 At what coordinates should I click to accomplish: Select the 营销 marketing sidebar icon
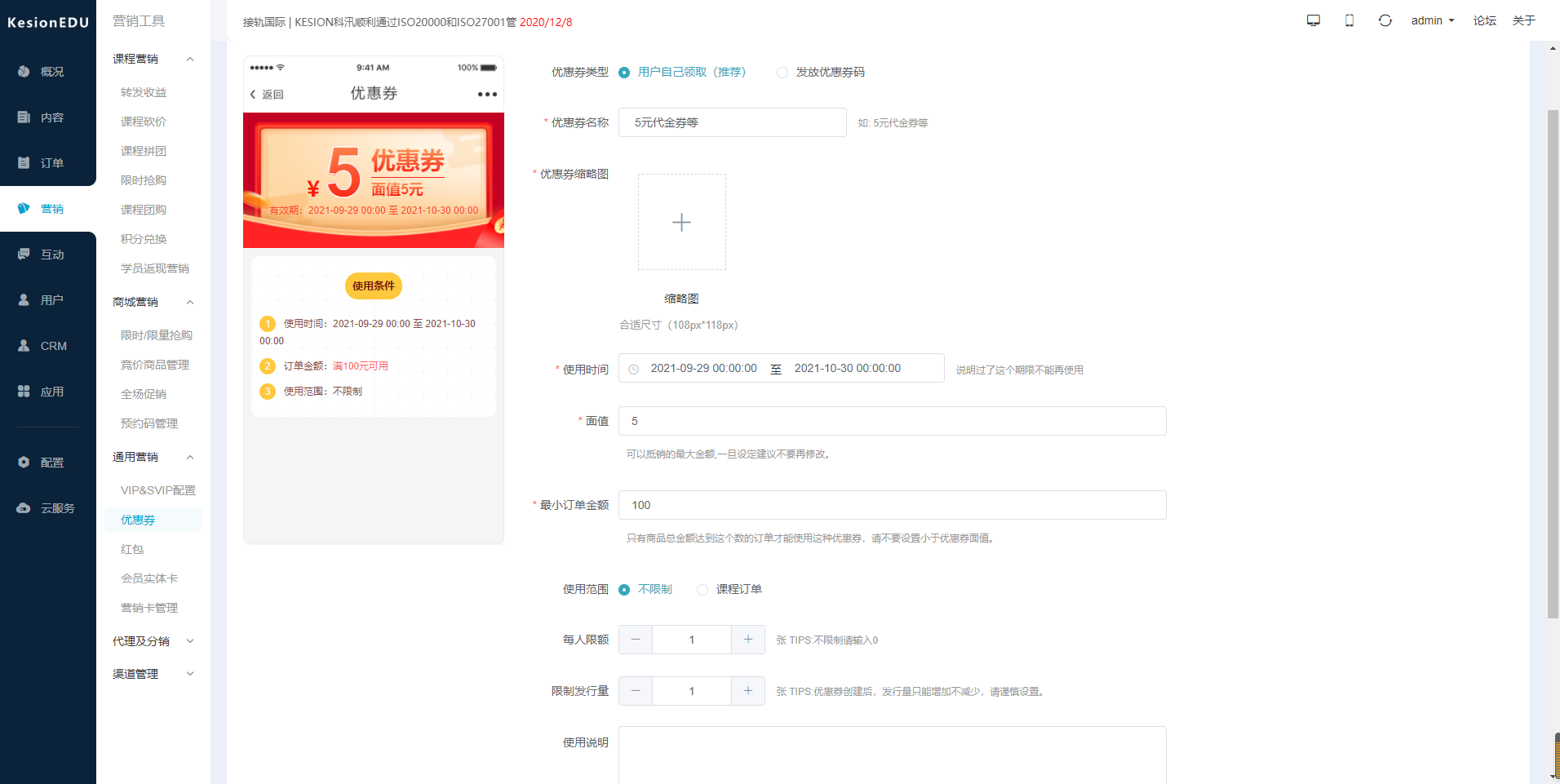(x=24, y=209)
